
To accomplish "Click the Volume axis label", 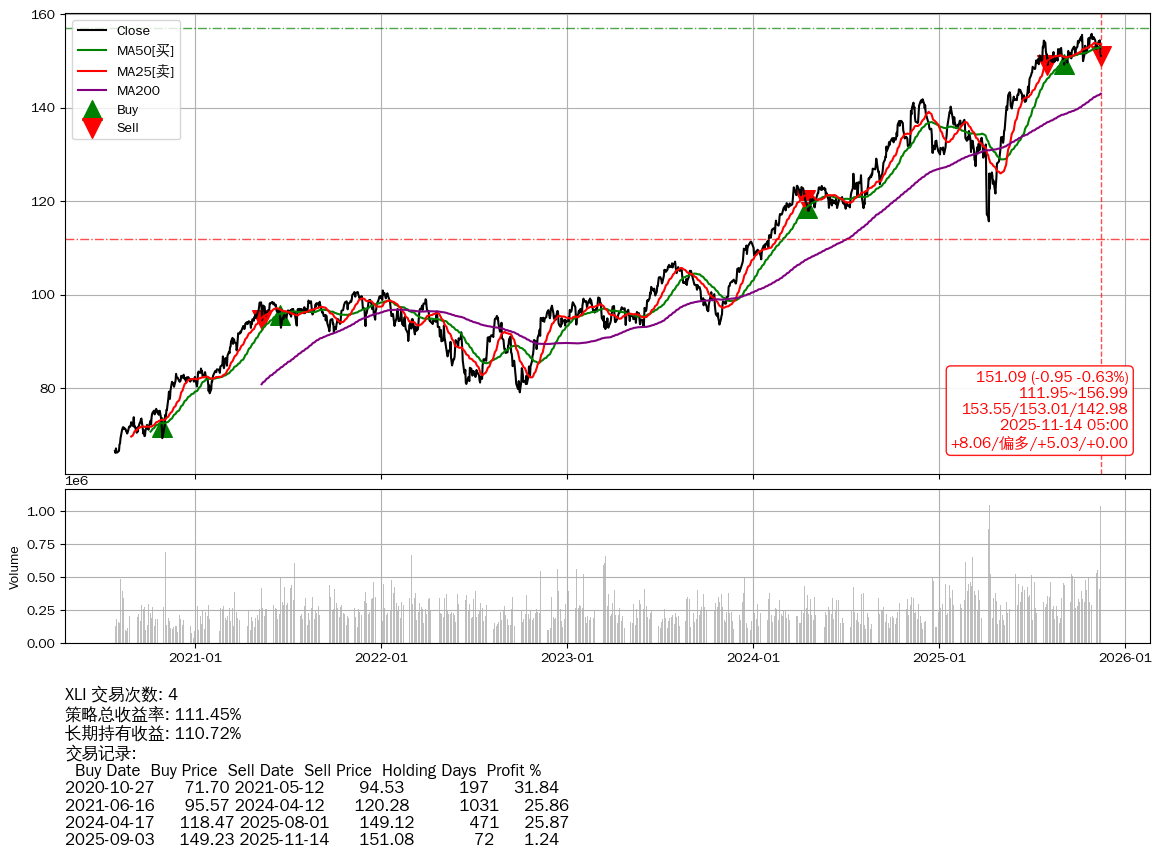I will click(x=14, y=567).
